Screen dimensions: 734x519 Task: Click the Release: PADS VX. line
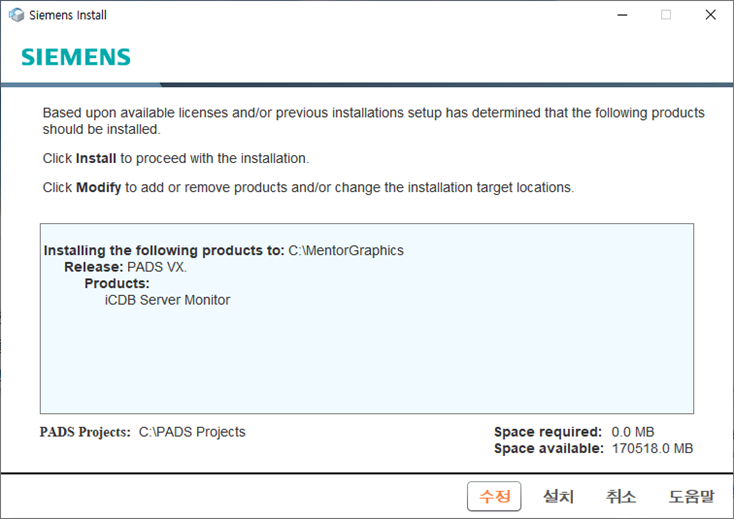125,267
